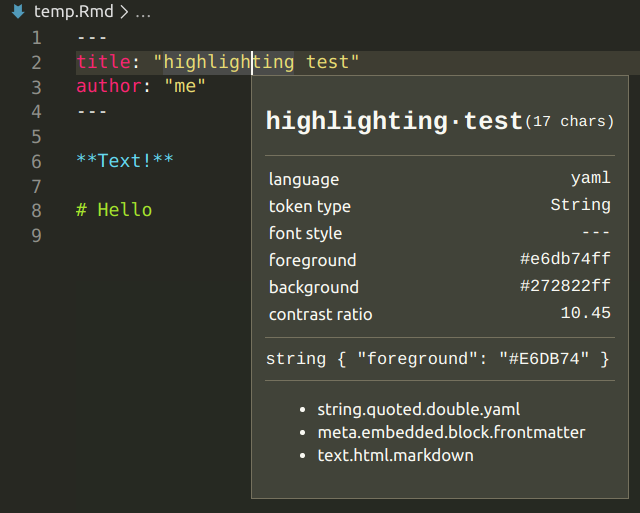
Task: Click the String token type value
Action: tap(580, 205)
